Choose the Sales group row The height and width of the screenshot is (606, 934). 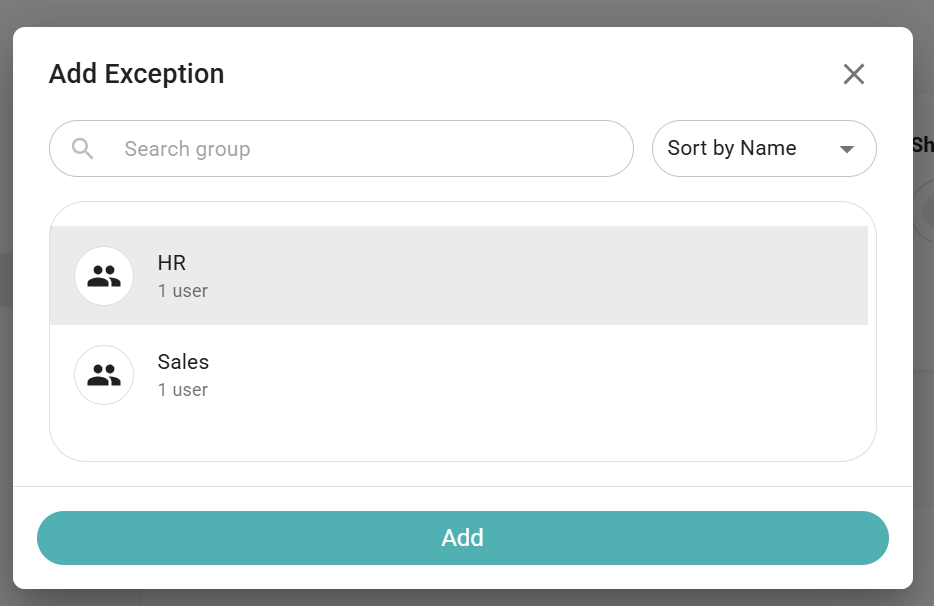point(459,375)
